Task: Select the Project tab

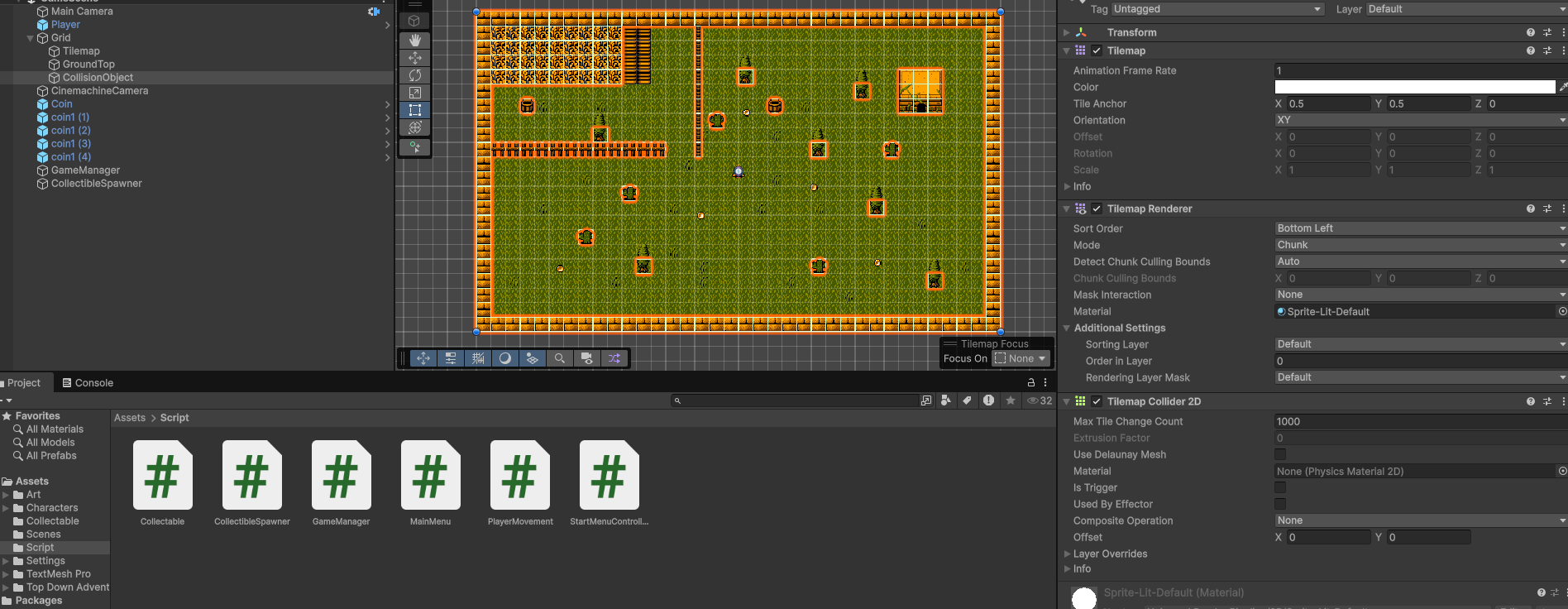Action: 23,383
